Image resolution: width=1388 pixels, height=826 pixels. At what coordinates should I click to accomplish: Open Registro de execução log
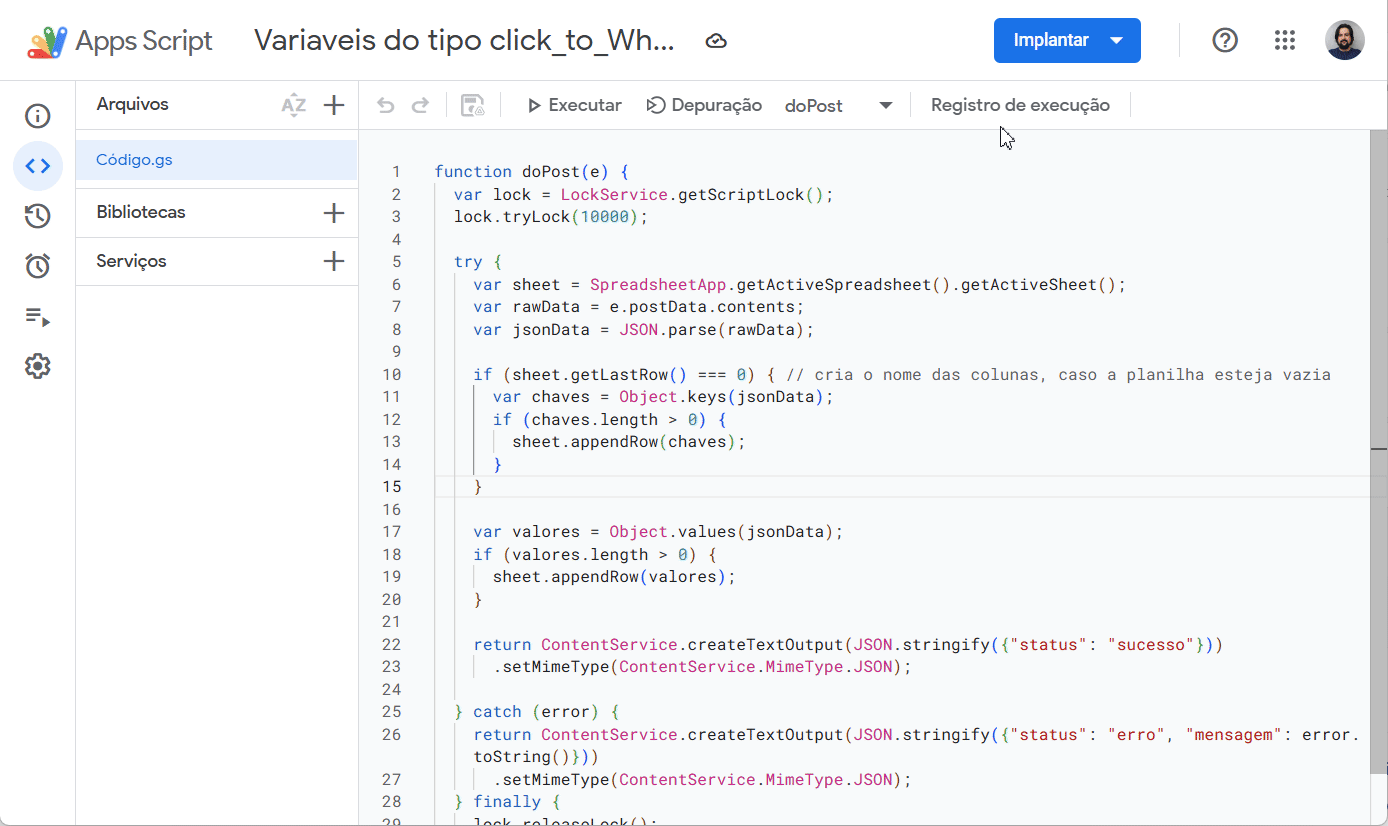(1020, 106)
